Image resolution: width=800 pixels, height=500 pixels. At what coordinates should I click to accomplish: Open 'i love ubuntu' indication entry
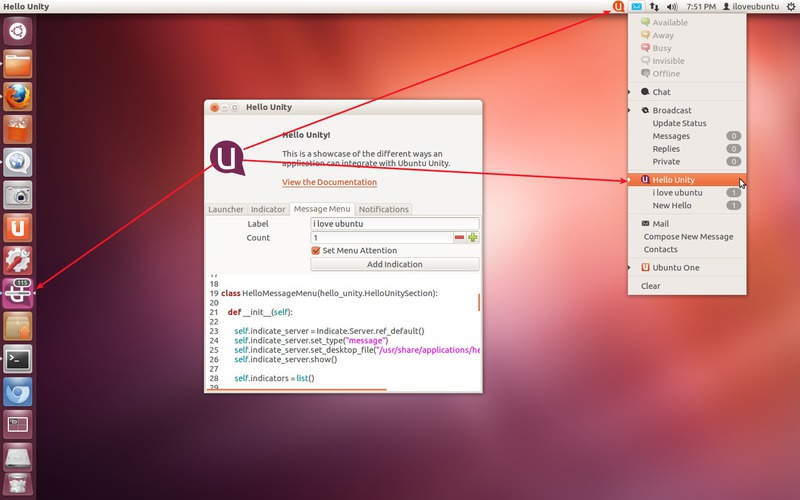click(x=687, y=192)
